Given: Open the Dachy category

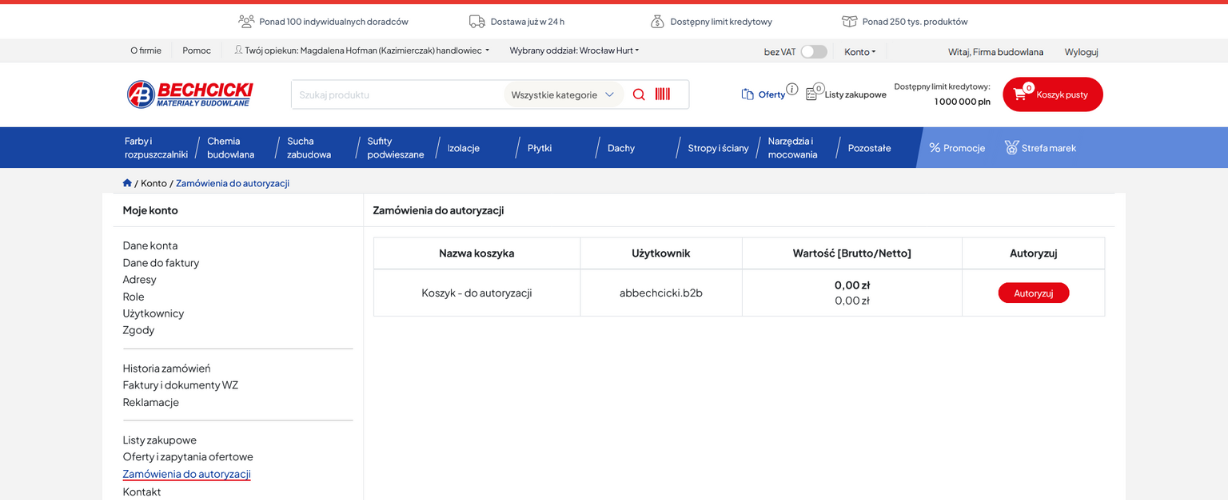Looking at the screenshot, I should tap(621, 148).
